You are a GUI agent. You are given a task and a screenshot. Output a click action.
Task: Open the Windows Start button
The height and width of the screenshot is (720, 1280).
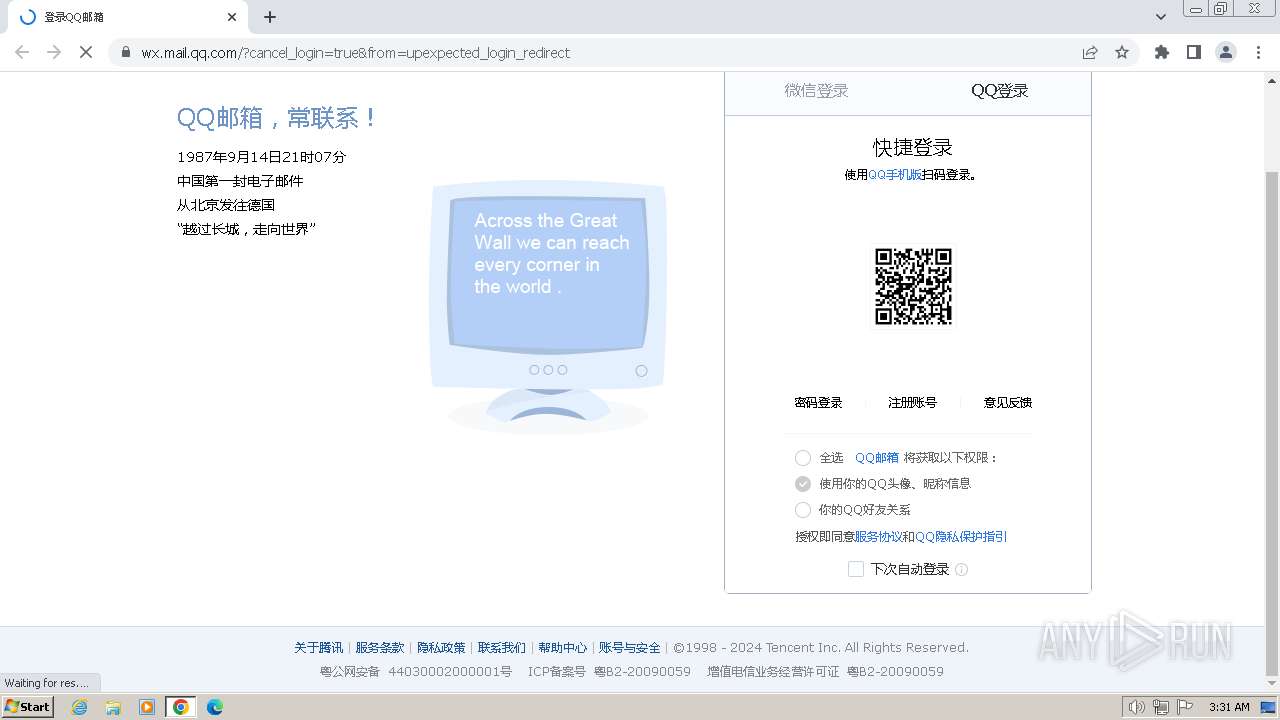pos(28,706)
